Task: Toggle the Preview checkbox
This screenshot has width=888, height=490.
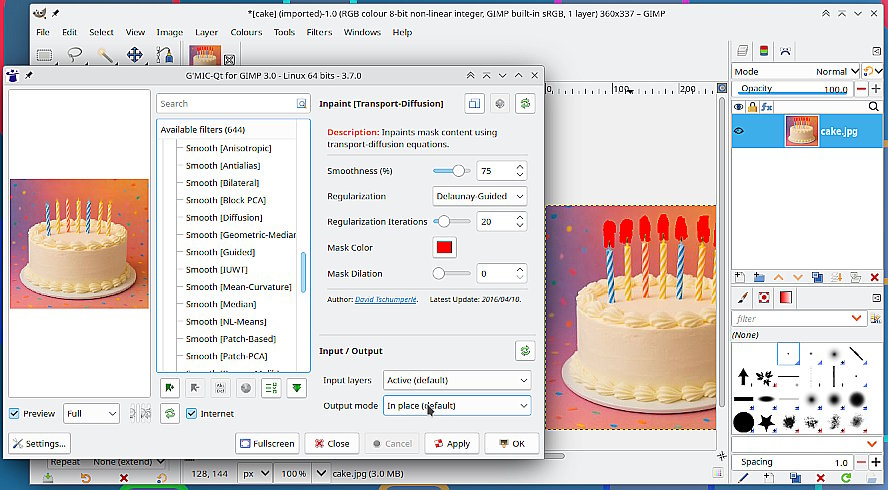Action: (x=14, y=413)
